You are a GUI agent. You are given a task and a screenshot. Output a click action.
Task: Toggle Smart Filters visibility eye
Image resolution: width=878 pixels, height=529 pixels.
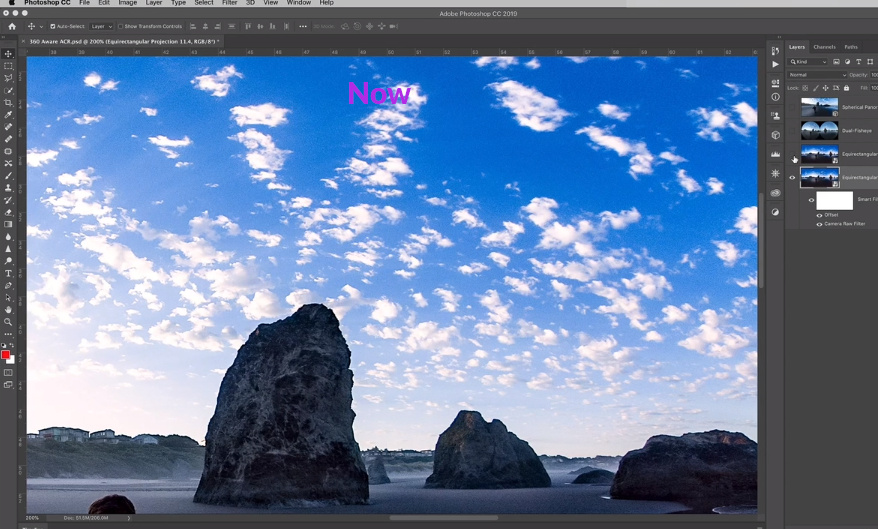pyautogui.click(x=811, y=200)
